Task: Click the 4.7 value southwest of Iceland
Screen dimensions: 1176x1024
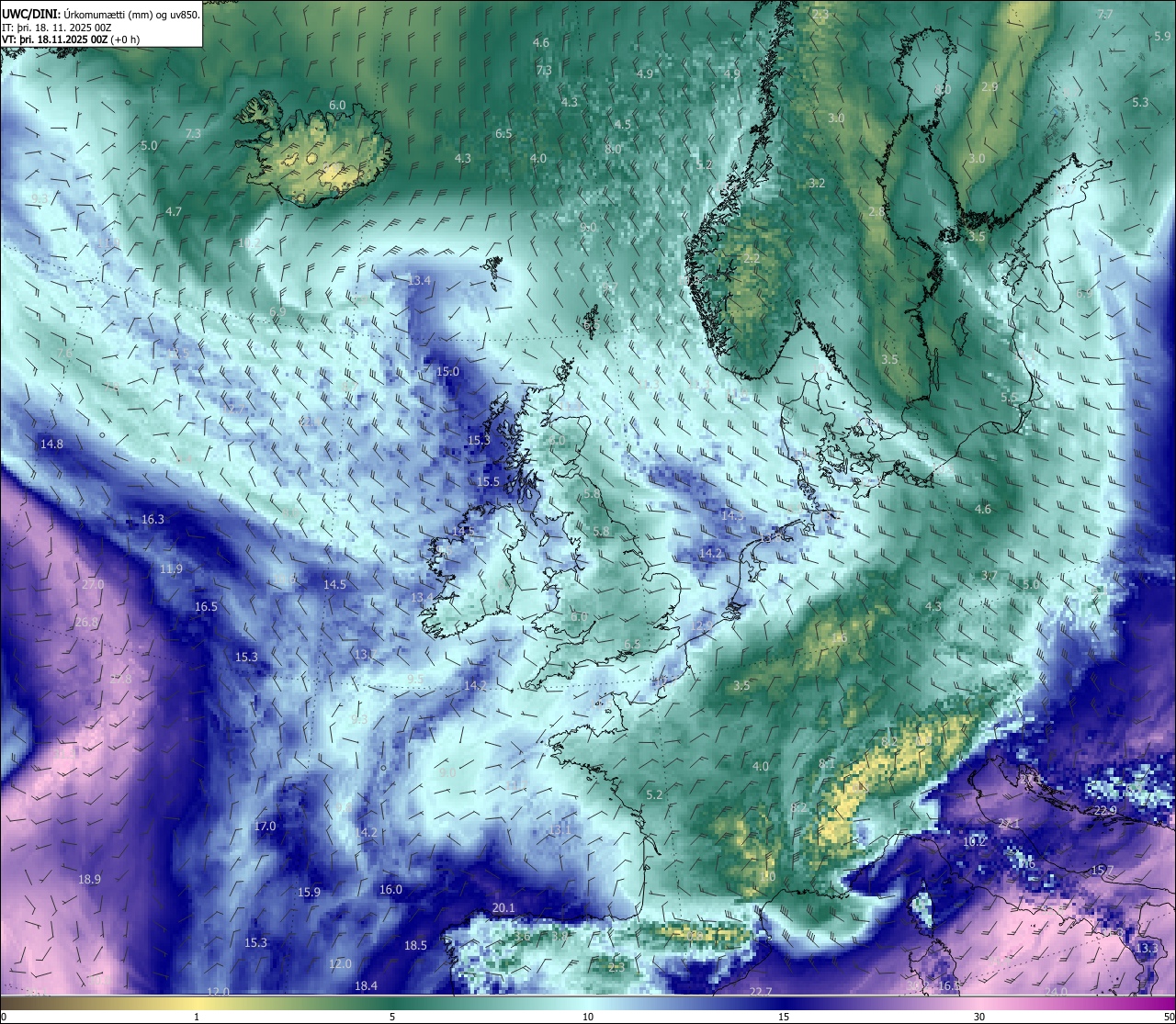Action: pyautogui.click(x=174, y=211)
